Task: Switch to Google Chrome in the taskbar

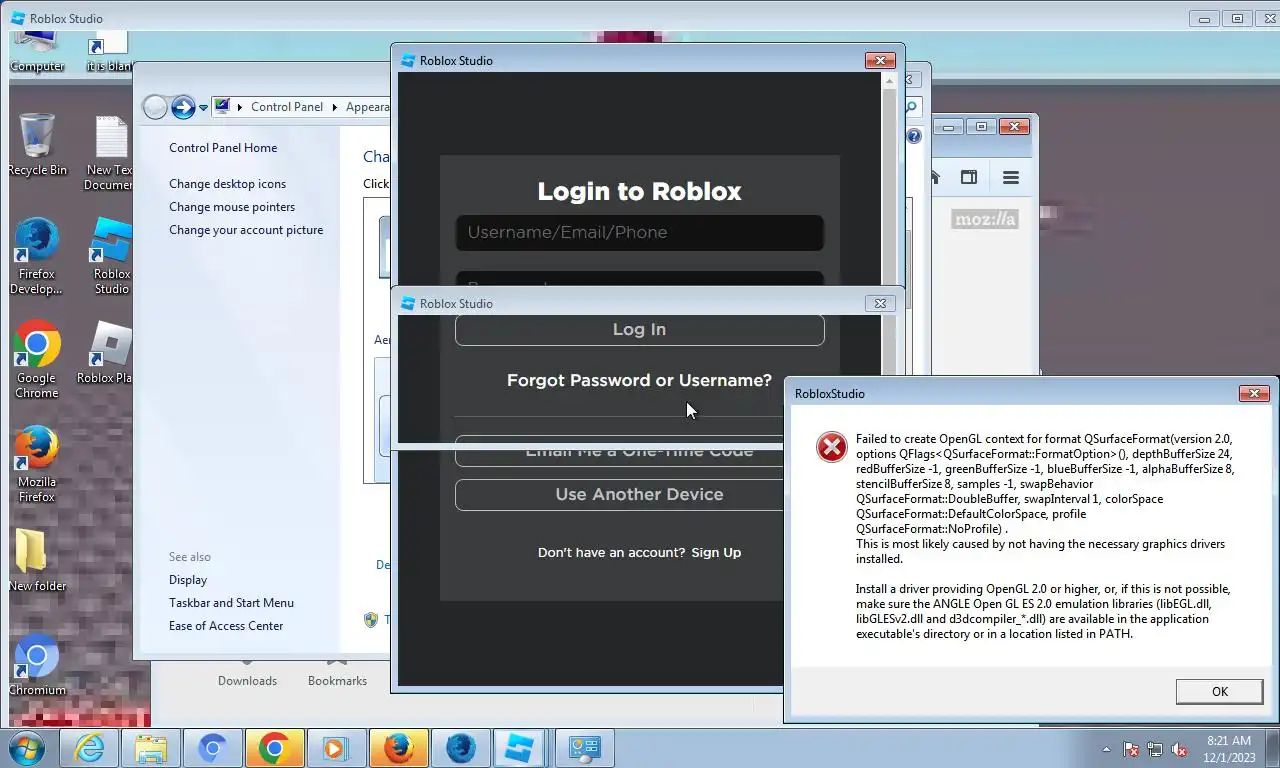Action: (x=274, y=748)
